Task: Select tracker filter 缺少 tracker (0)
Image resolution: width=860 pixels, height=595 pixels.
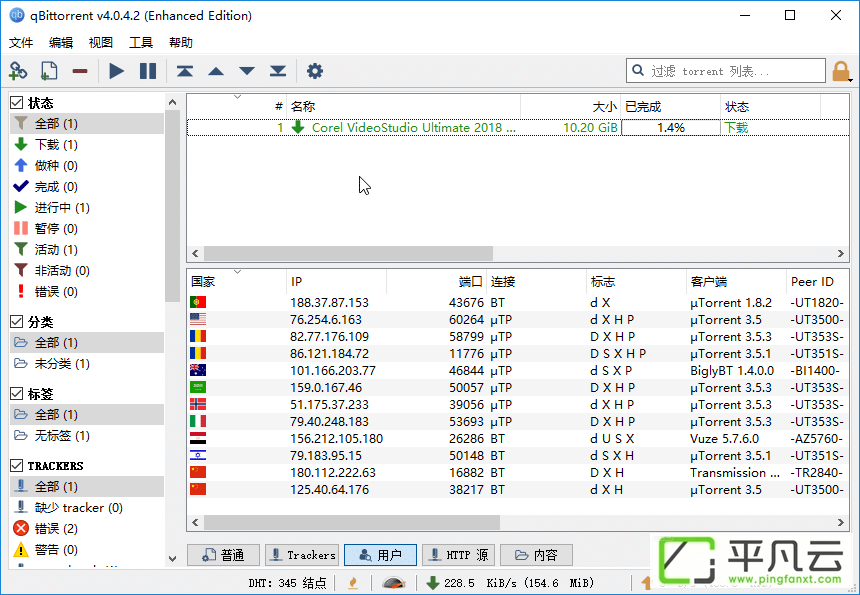Action: pos(87,507)
